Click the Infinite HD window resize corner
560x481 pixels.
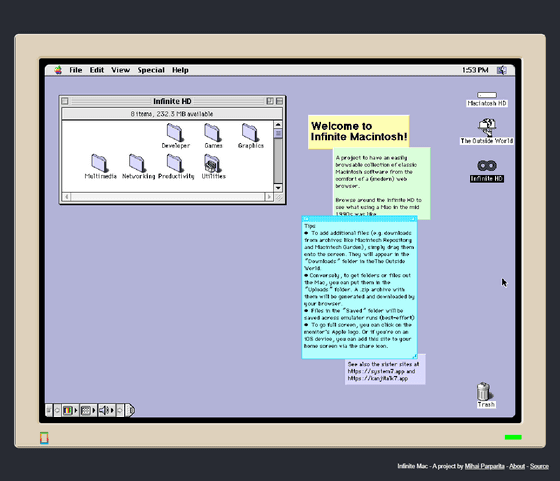click(279, 197)
